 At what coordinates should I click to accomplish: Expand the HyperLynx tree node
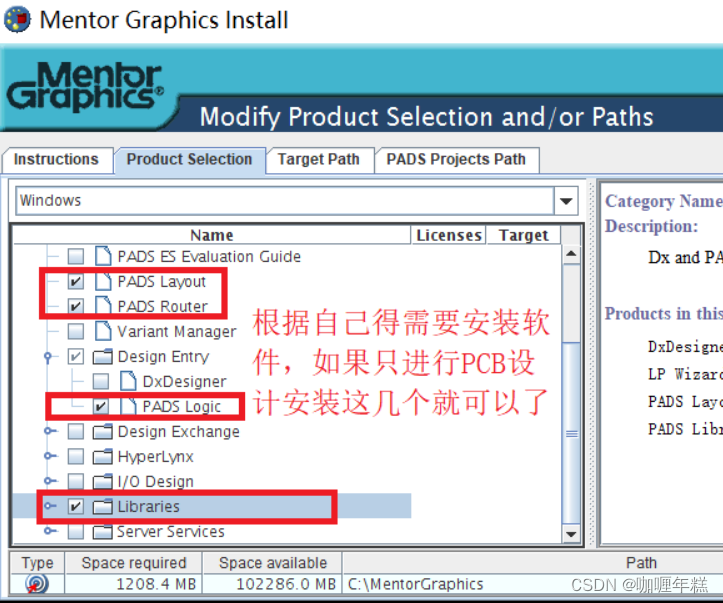[50, 456]
